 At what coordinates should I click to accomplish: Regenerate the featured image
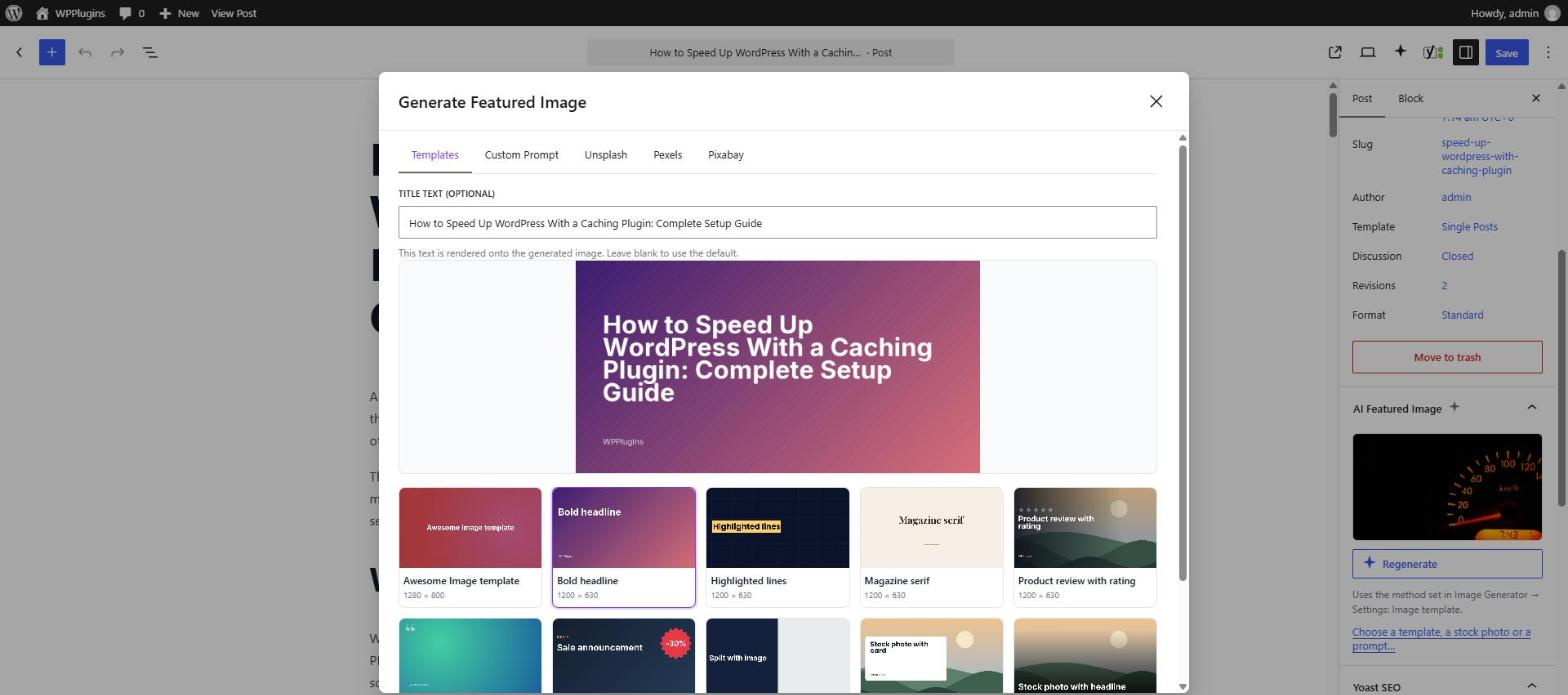pyautogui.click(x=1447, y=564)
